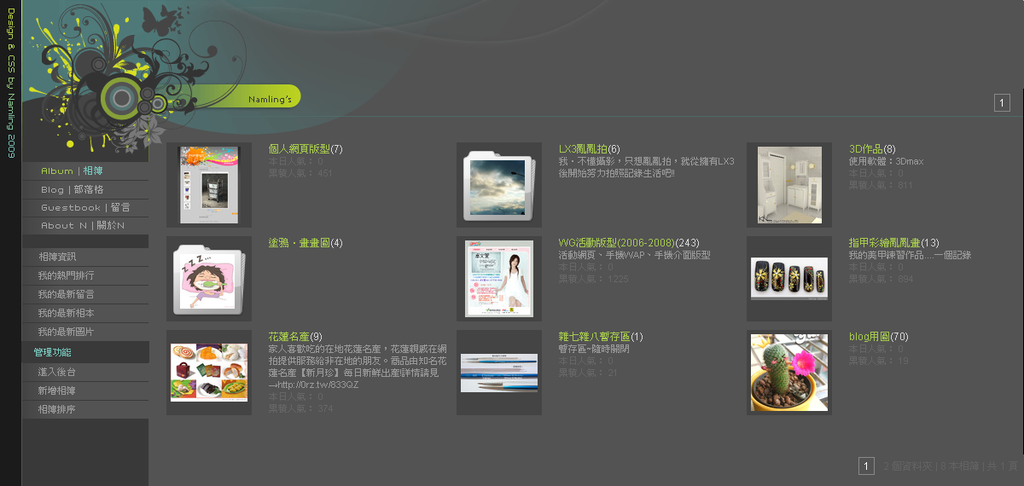Open the 3D作品 room render thumbnail
This screenshot has width=1024, height=486.
tap(789, 185)
